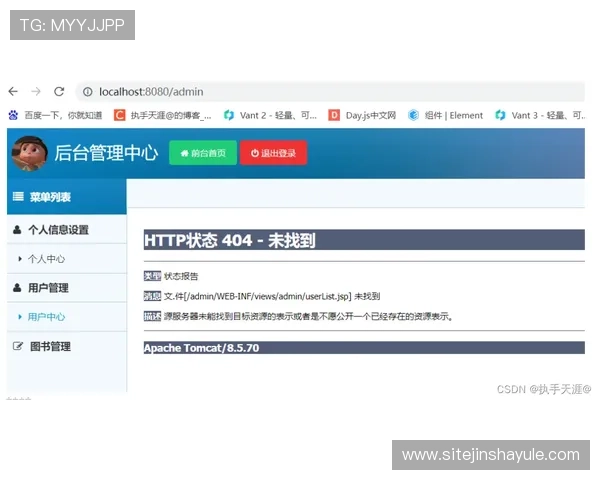Viewport: 600px width, 480px height.
Task: Click the Apache Tomcat/8.5.70 footer
Action: tap(364, 348)
